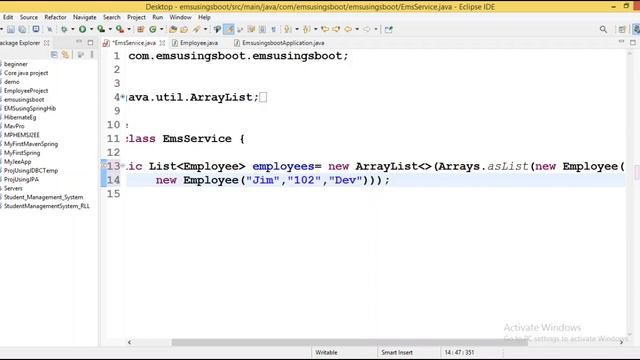Click the horizontal scrollbar right arrow

coord(621,342)
